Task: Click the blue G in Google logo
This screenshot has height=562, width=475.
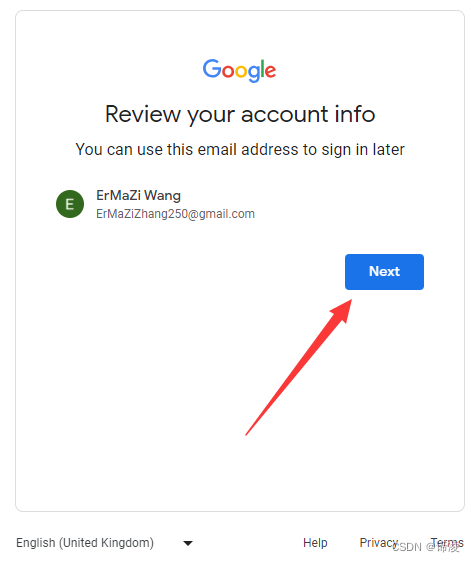Action: tap(212, 68)
